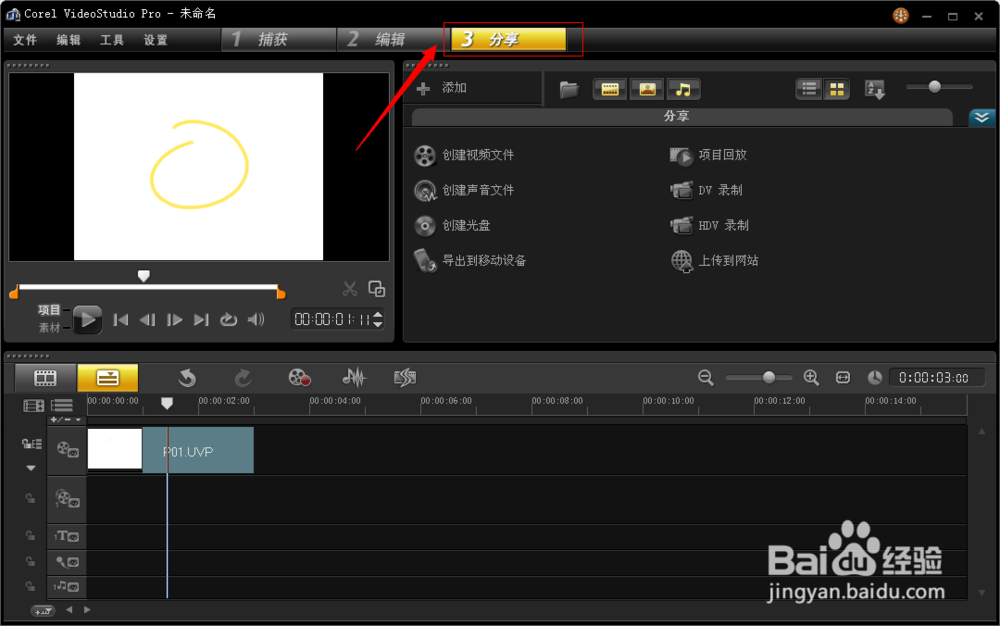1000x626 pixels.
Task: Click the timeline playhead marker
Action: (x=166, y=403)
